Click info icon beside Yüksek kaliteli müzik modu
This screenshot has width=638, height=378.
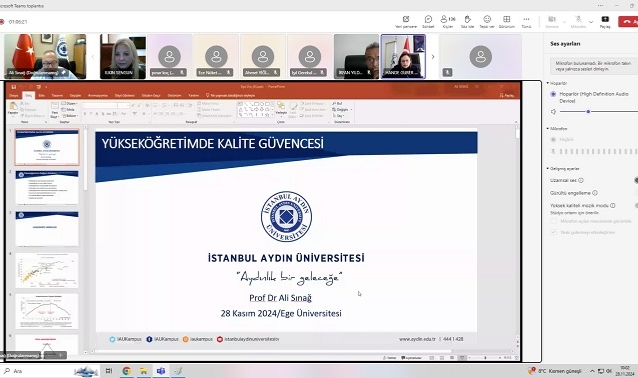coord(612,205)
